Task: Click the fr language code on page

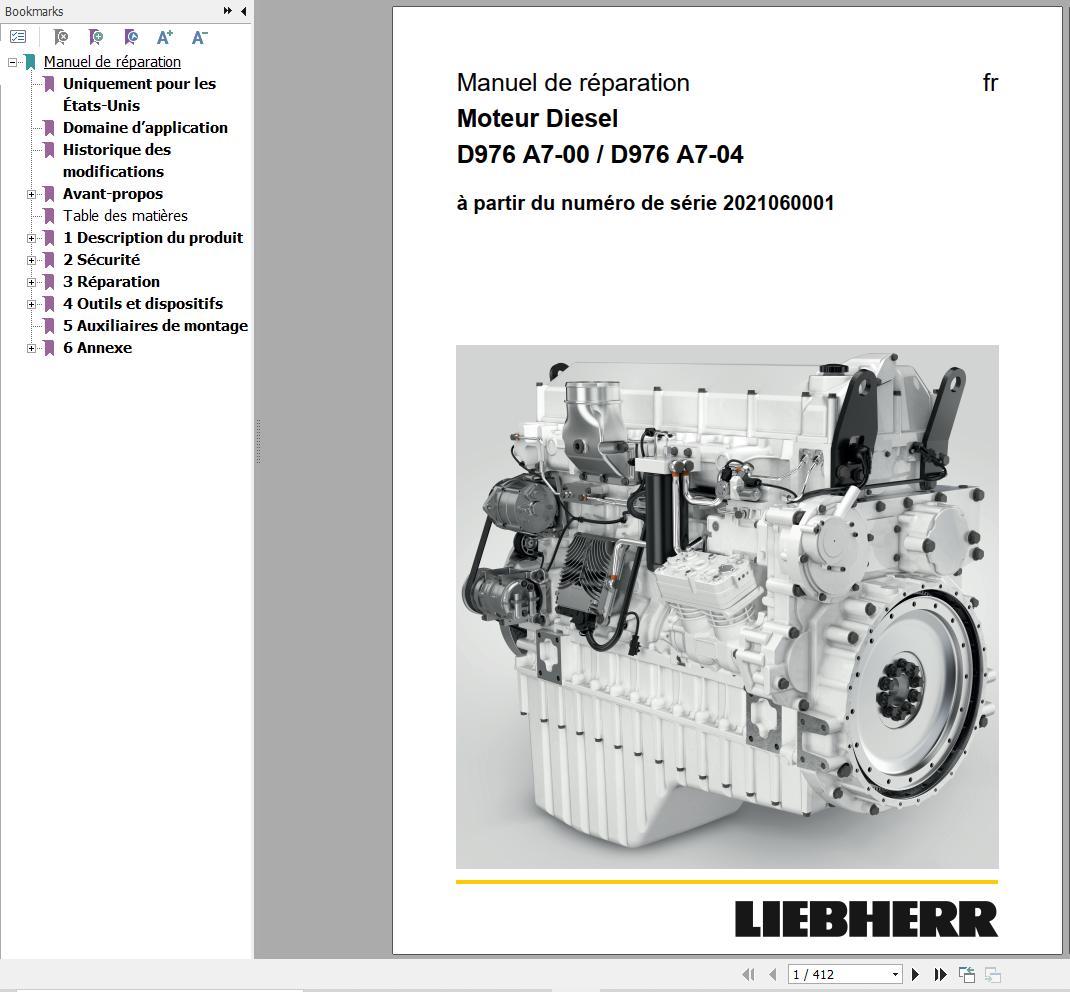Action: [x=990, y=83]
